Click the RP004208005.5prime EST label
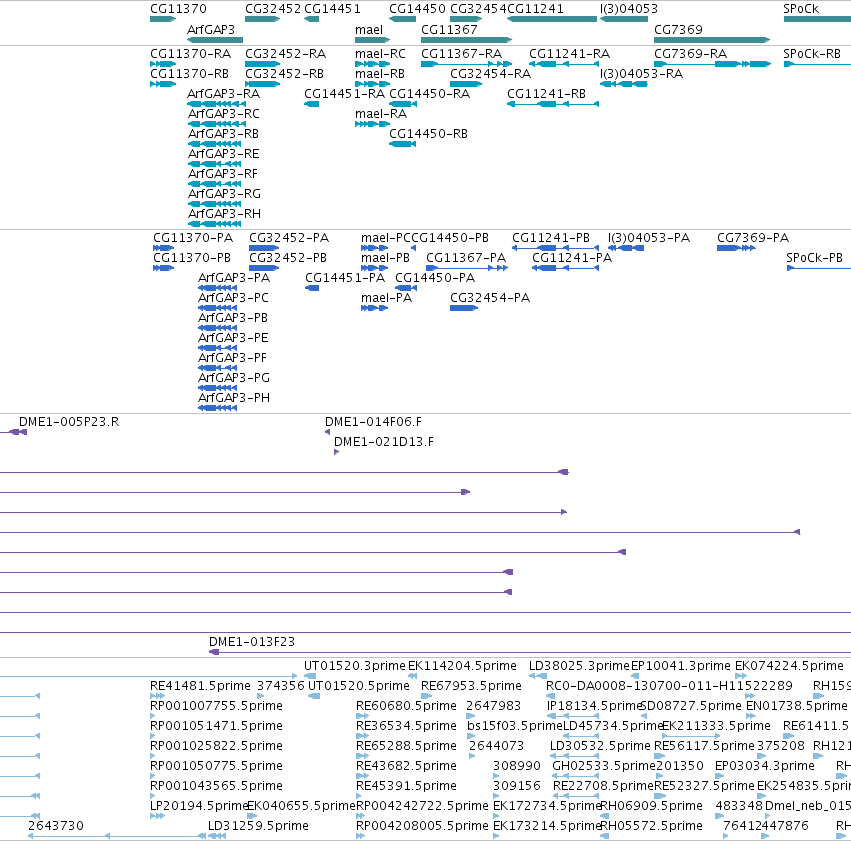 click(x=422, y=826)
